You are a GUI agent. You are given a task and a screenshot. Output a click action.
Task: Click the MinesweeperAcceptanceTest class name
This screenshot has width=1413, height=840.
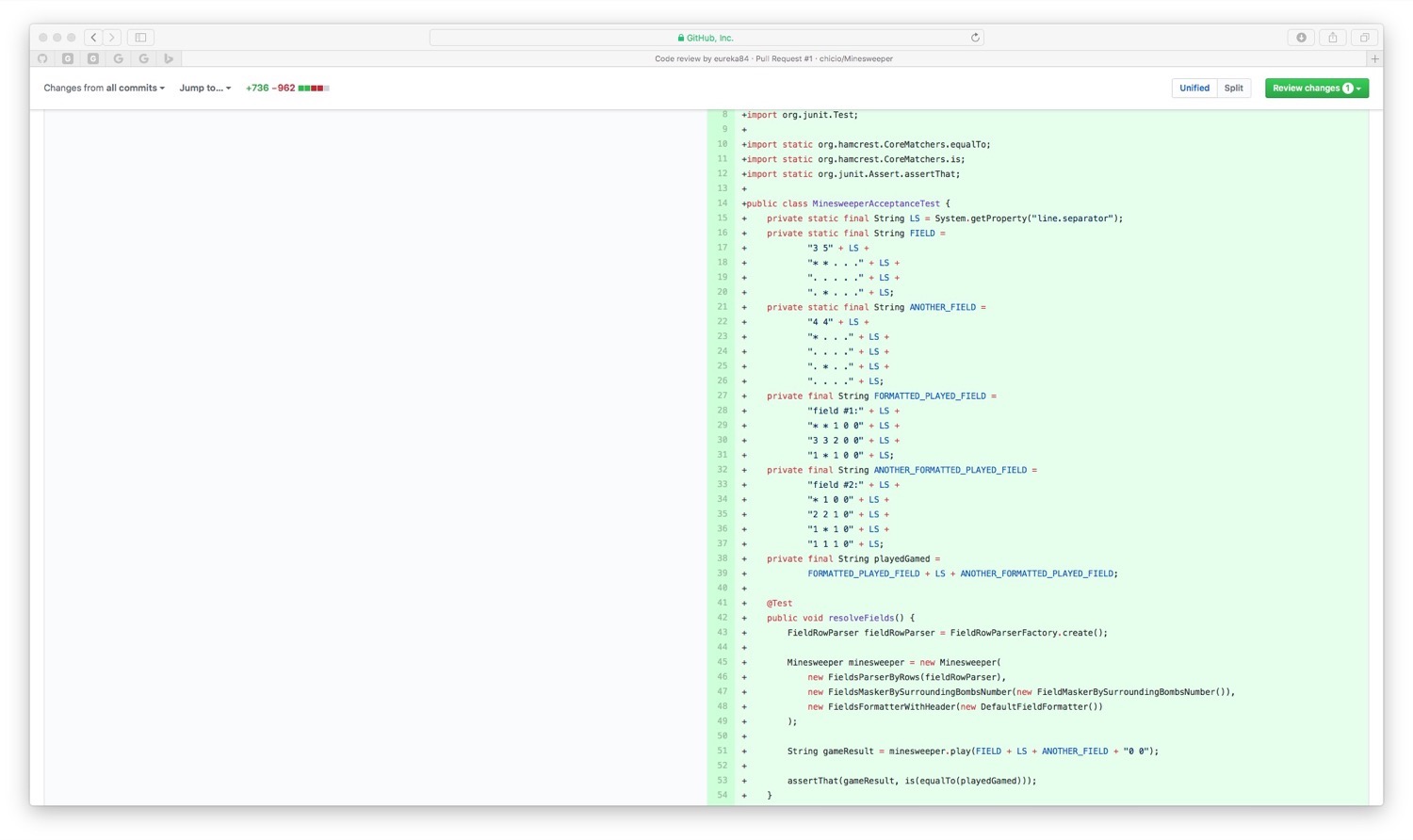[876, 203]
